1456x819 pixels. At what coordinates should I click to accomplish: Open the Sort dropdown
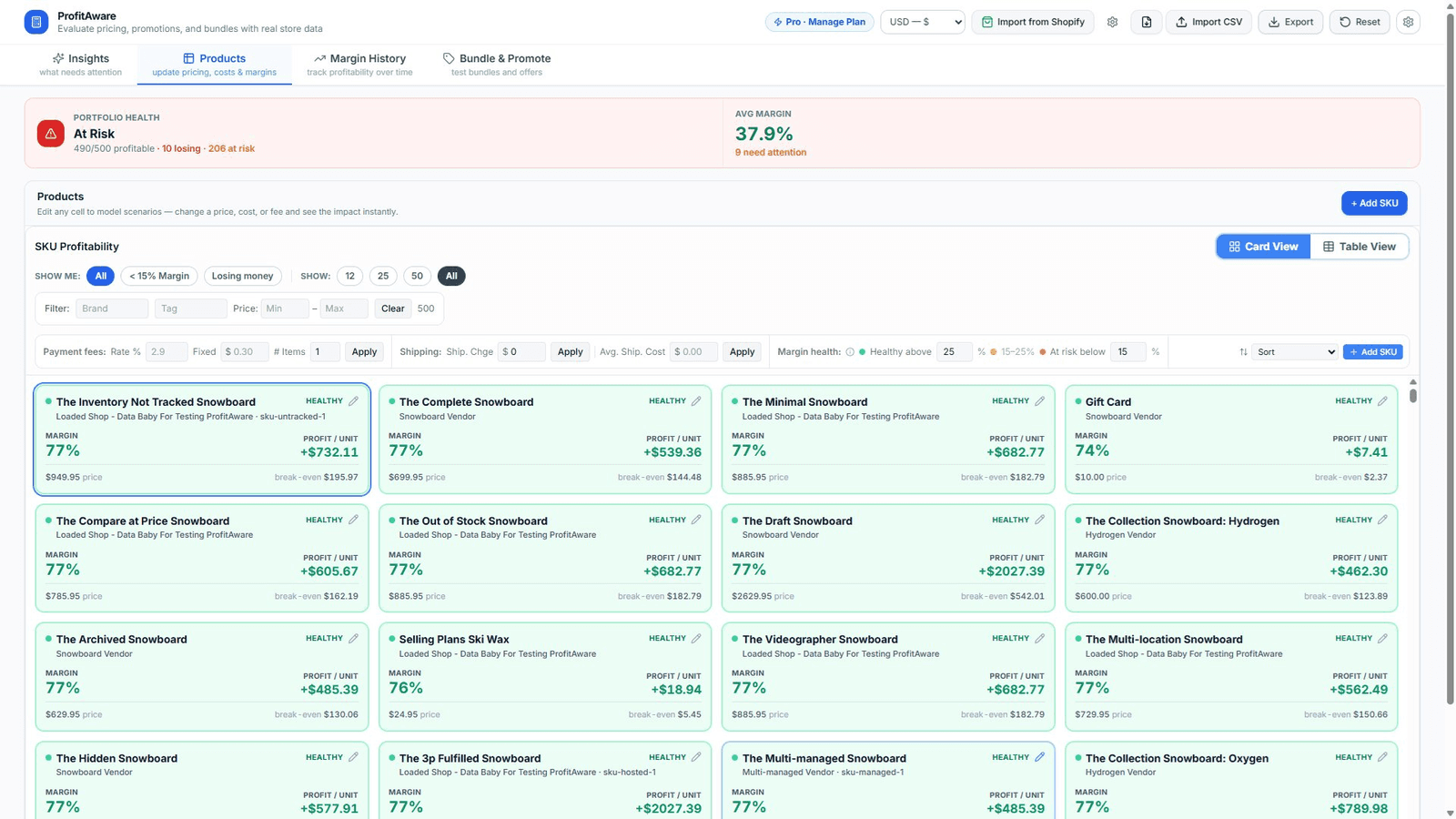coord(1295,352)
